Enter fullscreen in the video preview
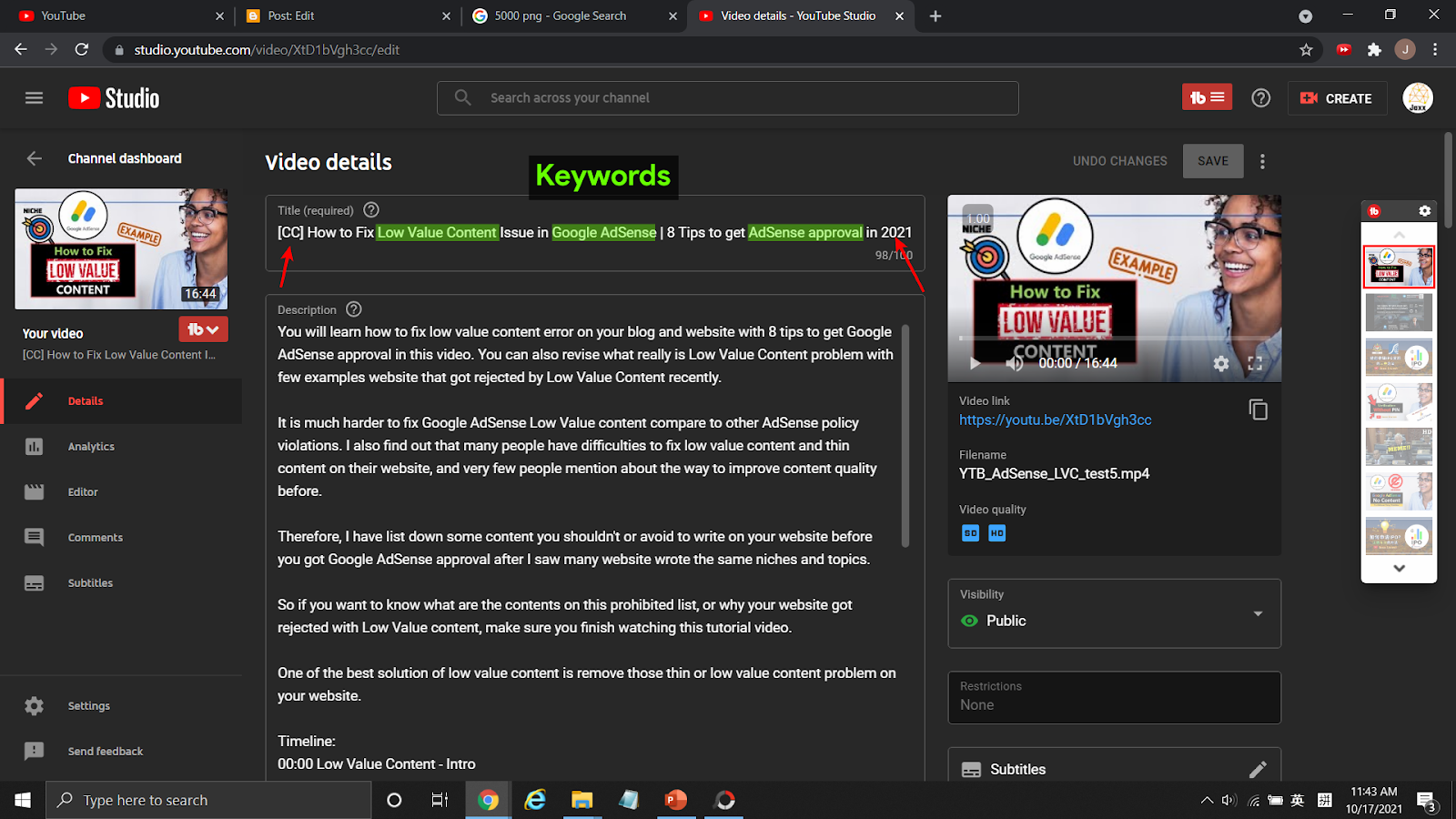1456x819 pixels. pyautogui.click(x=1255, y=363)
